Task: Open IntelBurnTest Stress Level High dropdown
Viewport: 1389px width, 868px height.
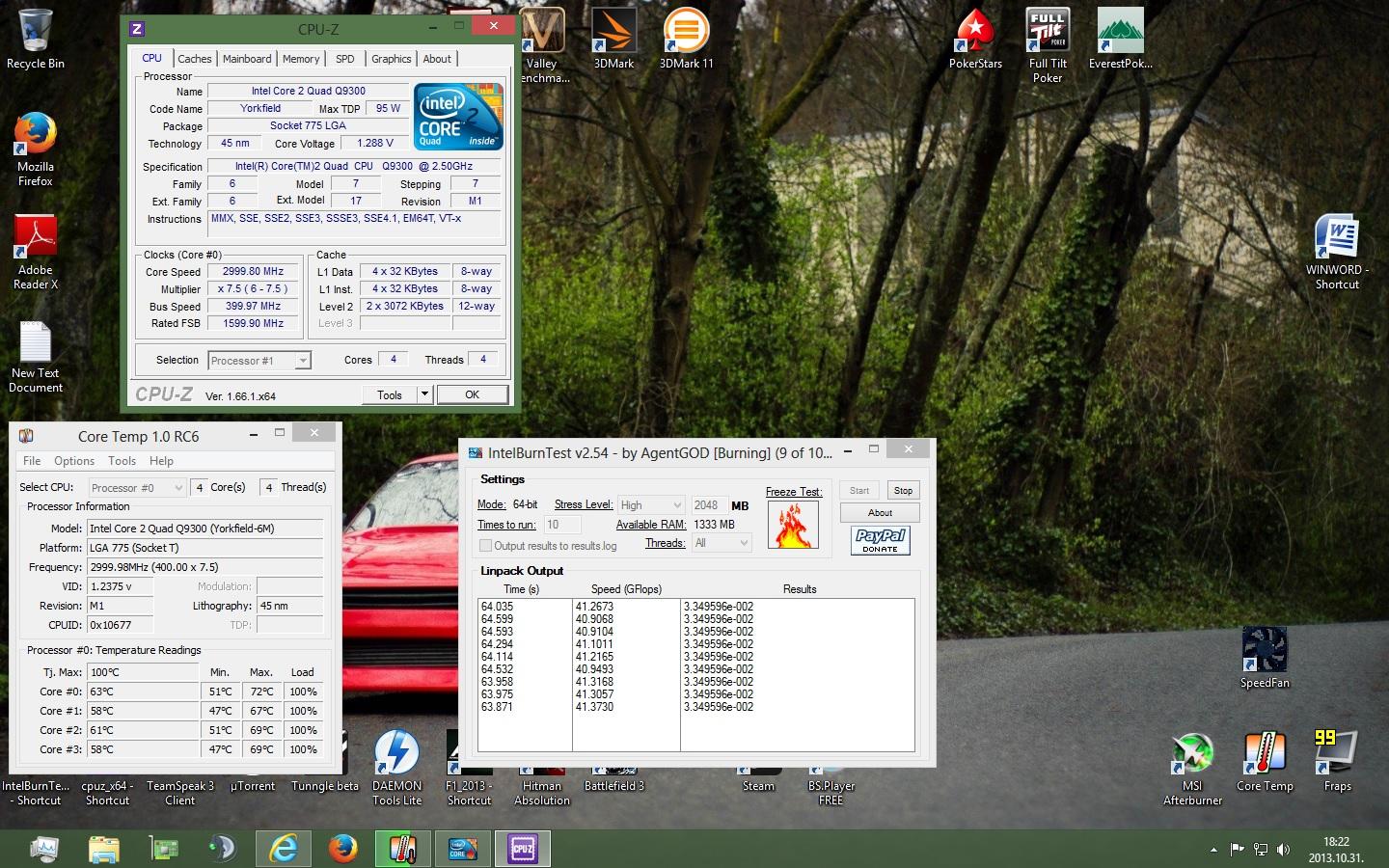Action: 650,505
